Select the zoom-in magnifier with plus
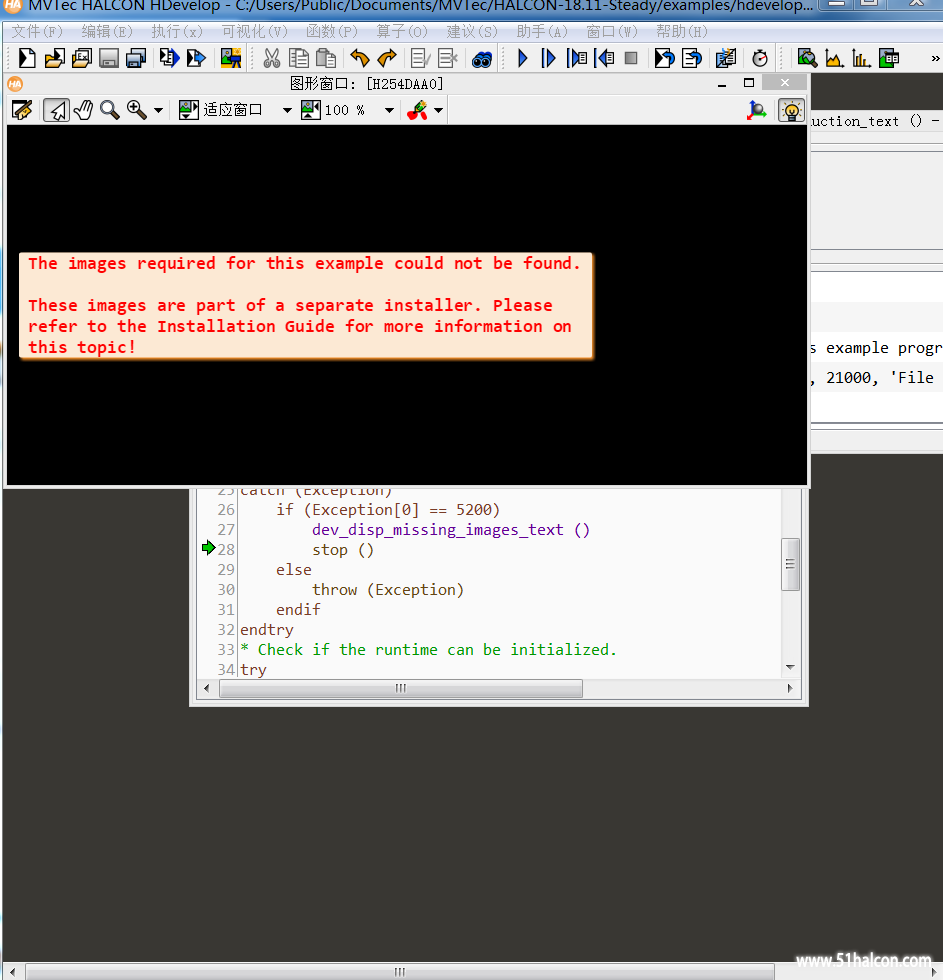Viewport: 943px width, 980px height. click(136, 110)
